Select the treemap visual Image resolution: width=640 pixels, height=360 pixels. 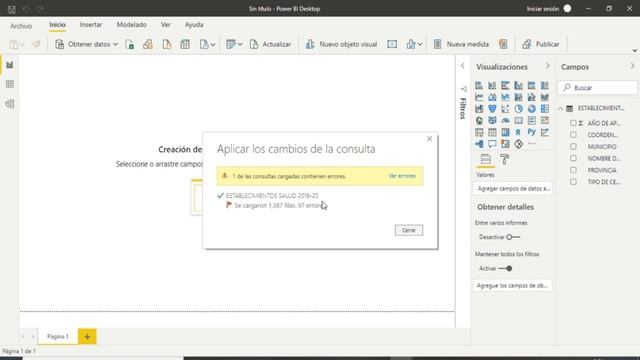[x=544, y=109]
